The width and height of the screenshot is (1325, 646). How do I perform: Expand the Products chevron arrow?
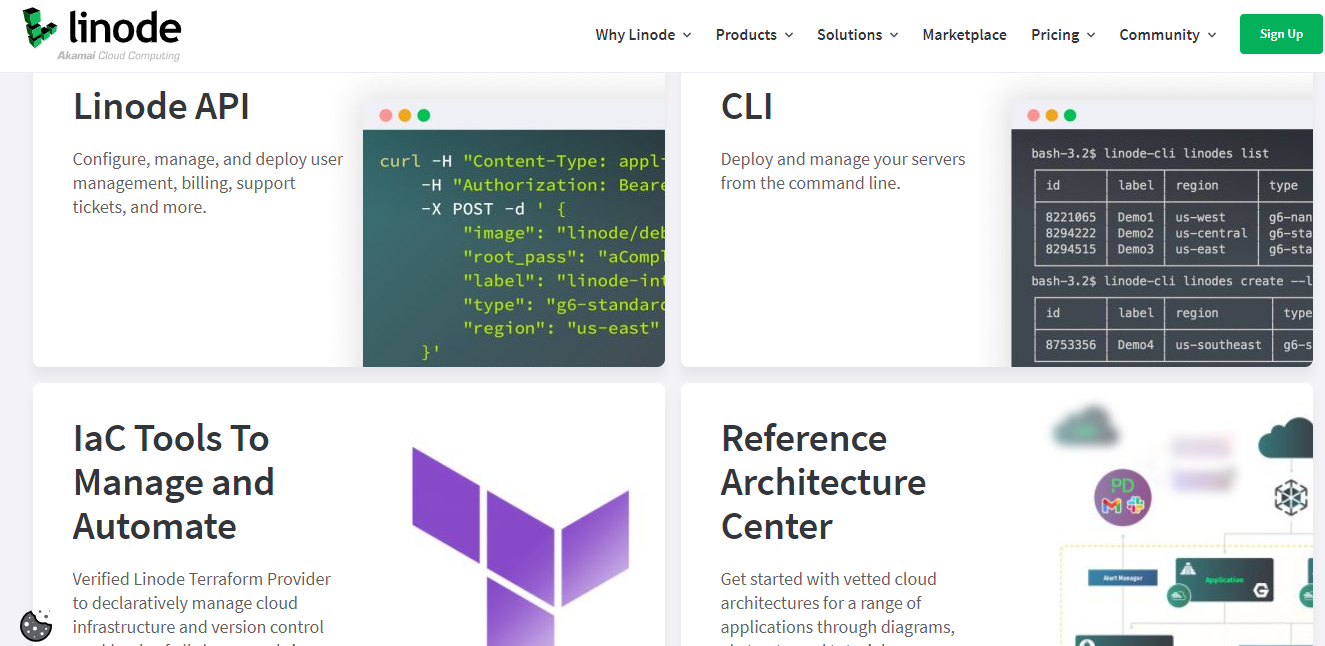(789, 35)
